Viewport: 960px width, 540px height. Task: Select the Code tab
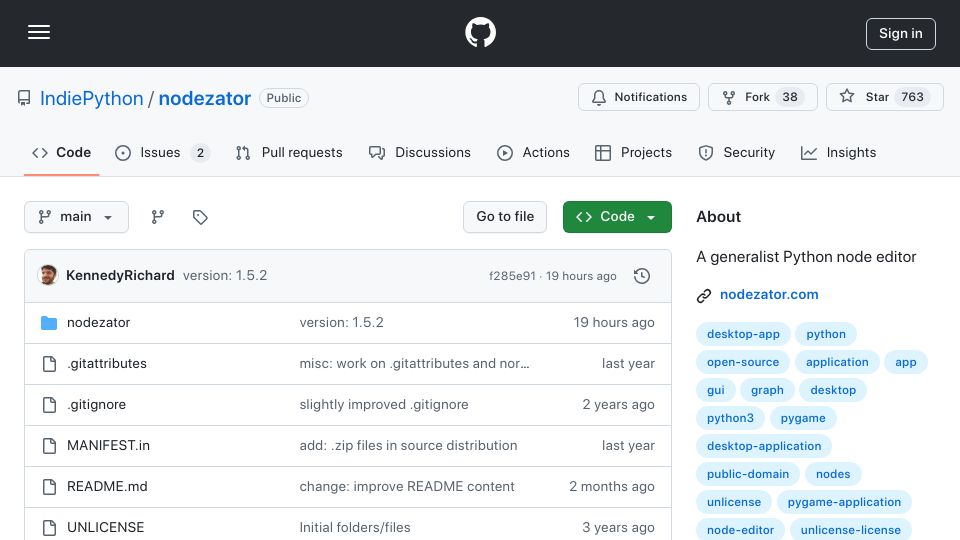point(61,152)
